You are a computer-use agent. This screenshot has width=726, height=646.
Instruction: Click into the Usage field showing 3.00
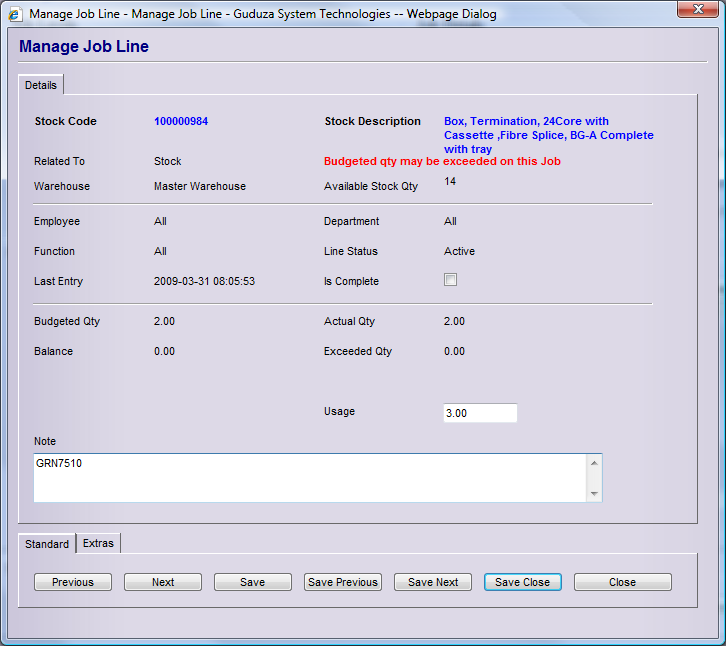[x=480, y=413]
